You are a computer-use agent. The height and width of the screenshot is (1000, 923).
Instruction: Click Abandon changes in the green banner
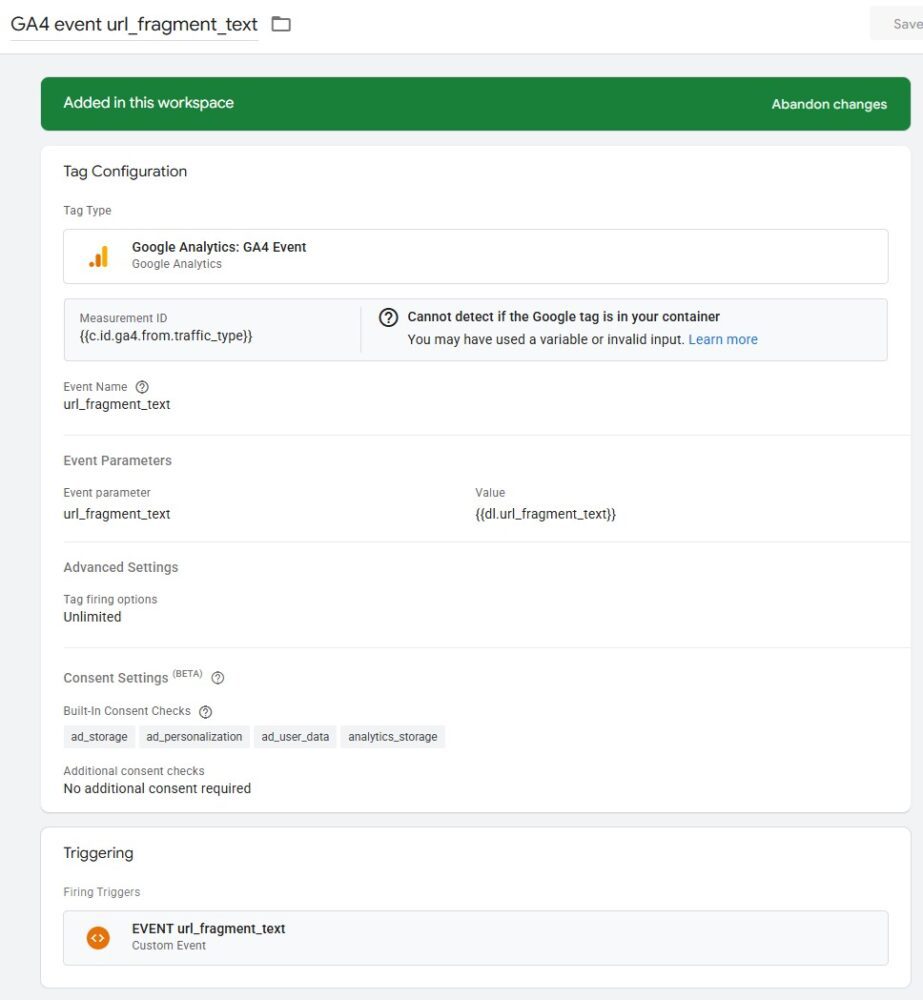pos(828,104)
